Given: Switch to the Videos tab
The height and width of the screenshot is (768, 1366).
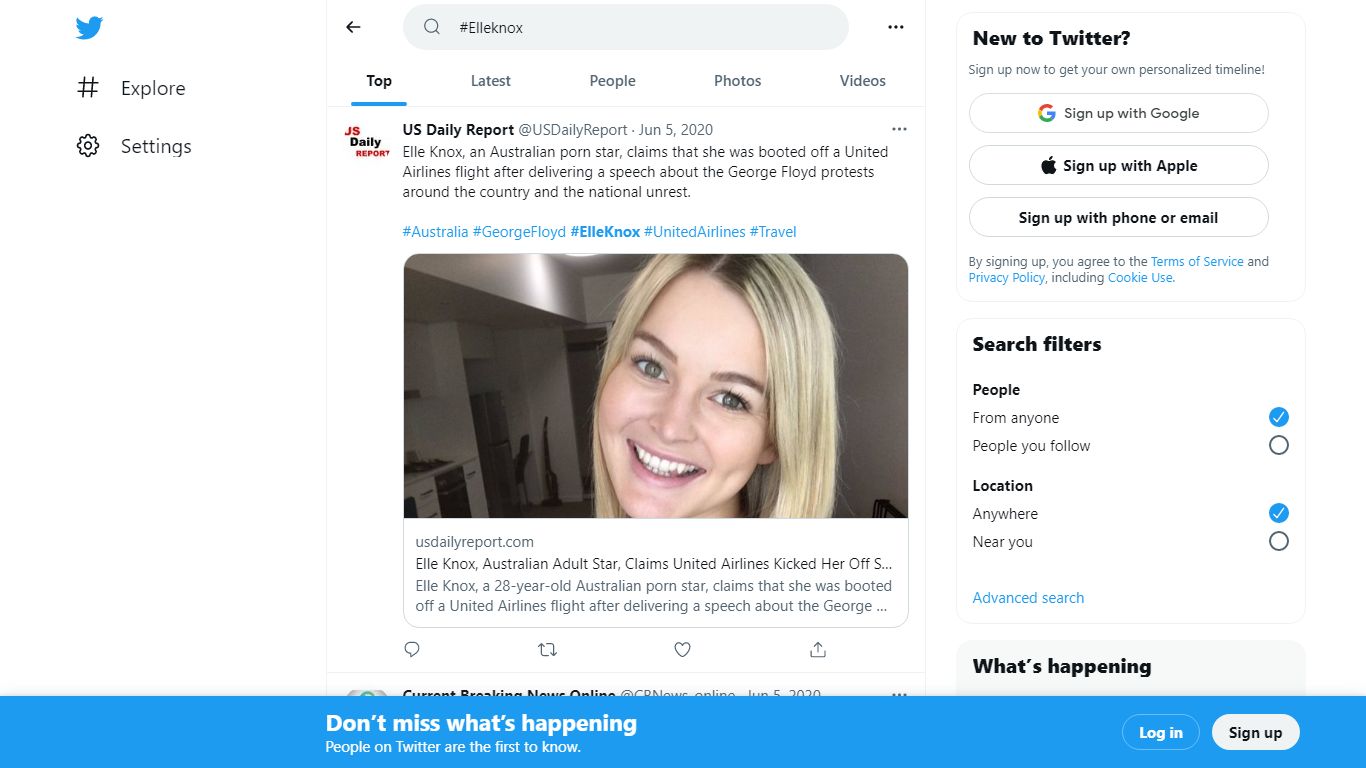Looking at the screenshot, I should click(x=863, y=81).
